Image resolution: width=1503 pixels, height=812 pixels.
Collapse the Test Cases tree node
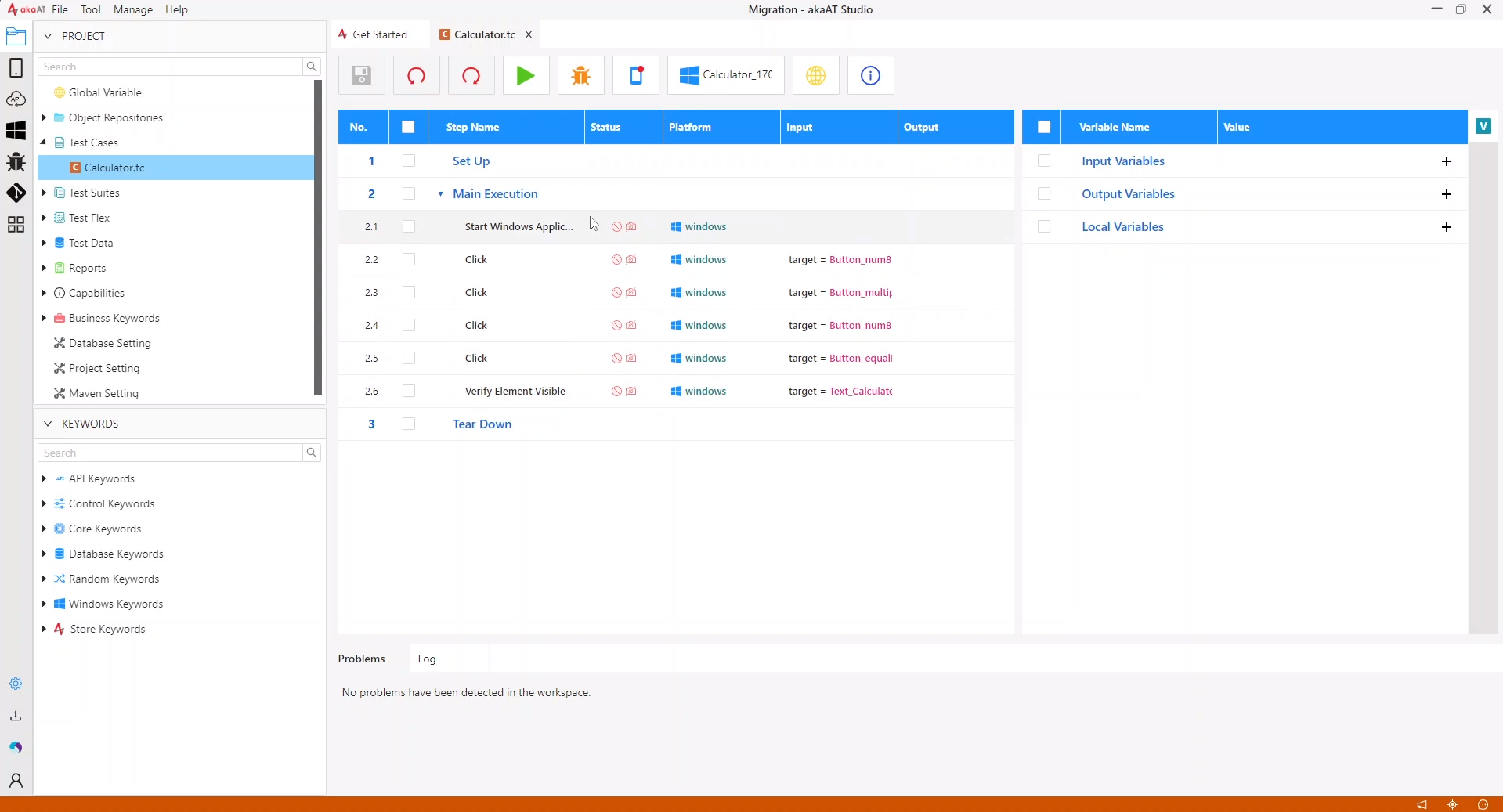(x=44, y=143)
